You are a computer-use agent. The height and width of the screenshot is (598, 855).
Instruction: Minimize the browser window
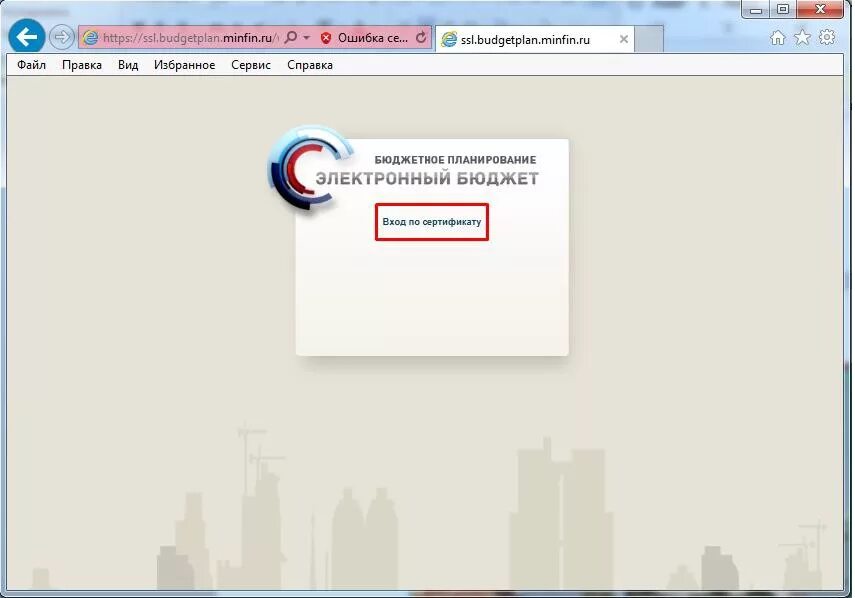click(756, 9)
